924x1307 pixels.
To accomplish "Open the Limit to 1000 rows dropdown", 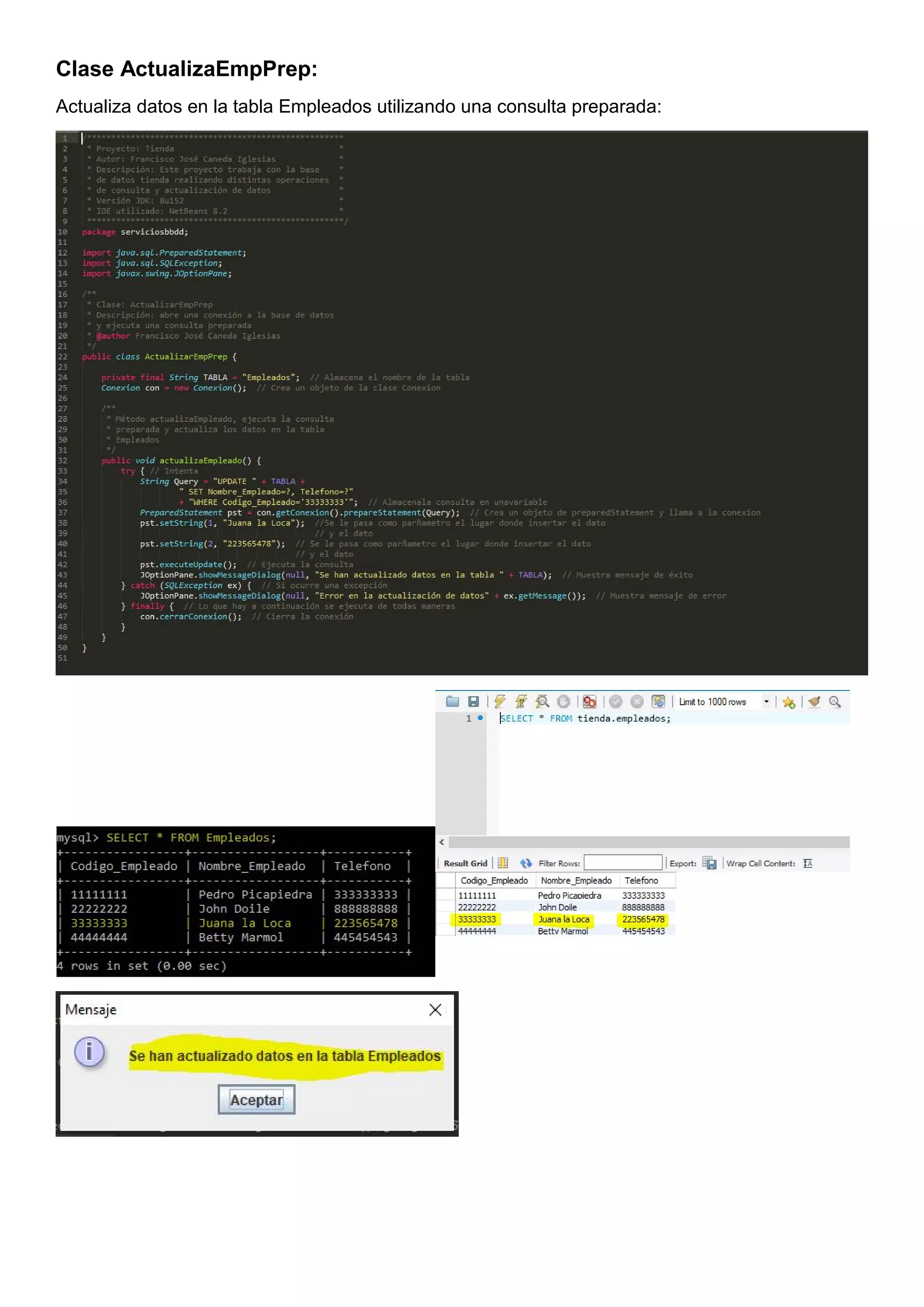I will pyautogui.click(x=724, y=702).
